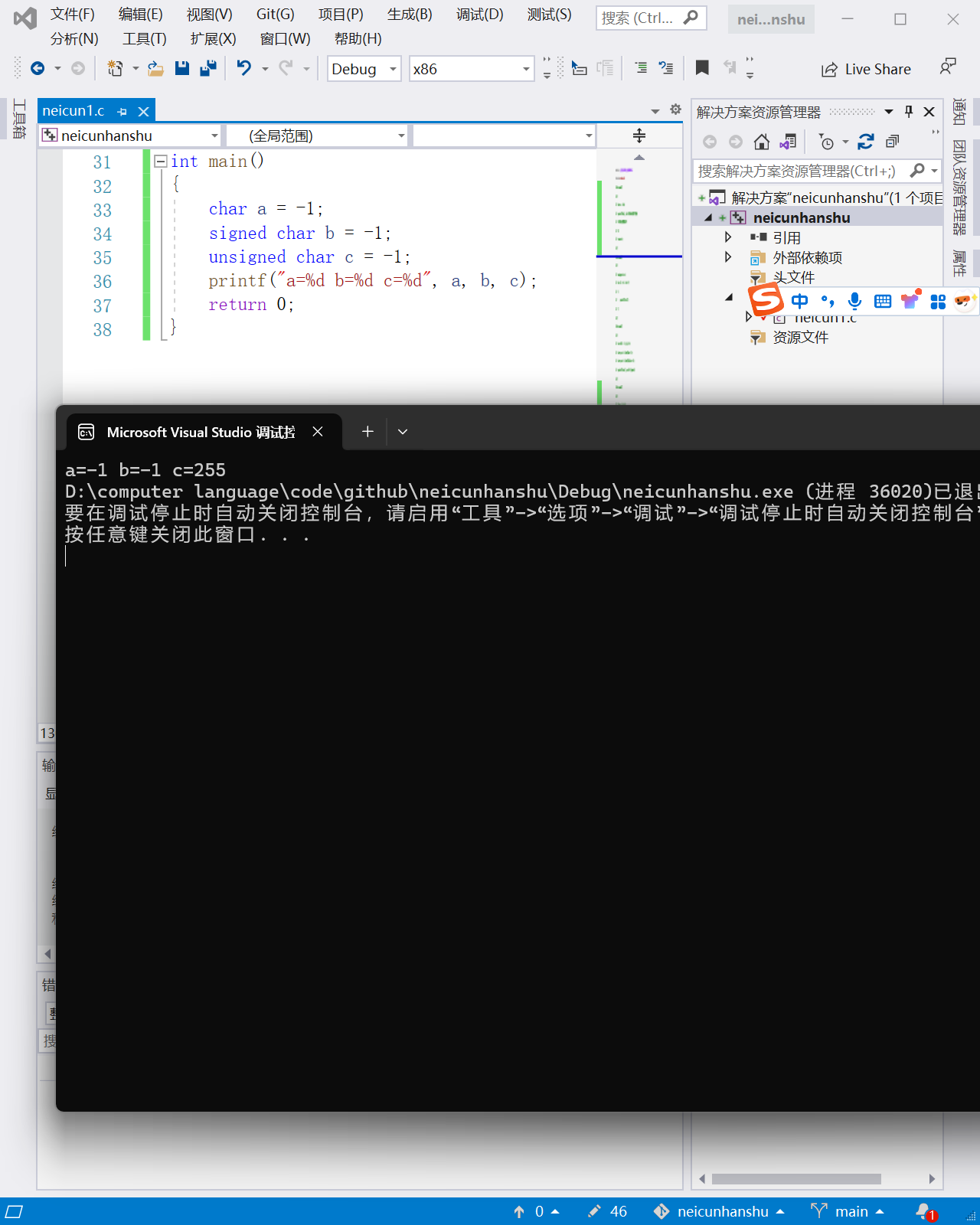This screenshot has width=980, height=1225.
Task: Click the skin shirt icon on IME bar
Action: tap(910, 300)
